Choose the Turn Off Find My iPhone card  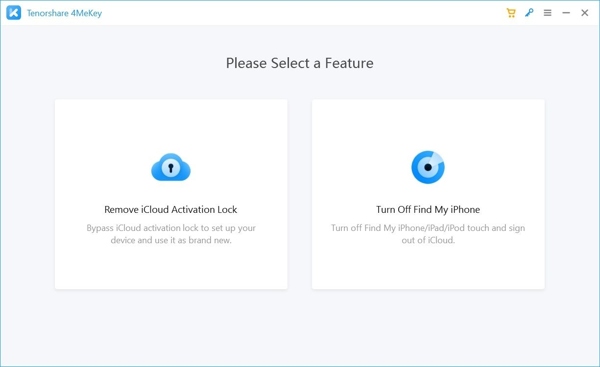[x=428, y=194]
